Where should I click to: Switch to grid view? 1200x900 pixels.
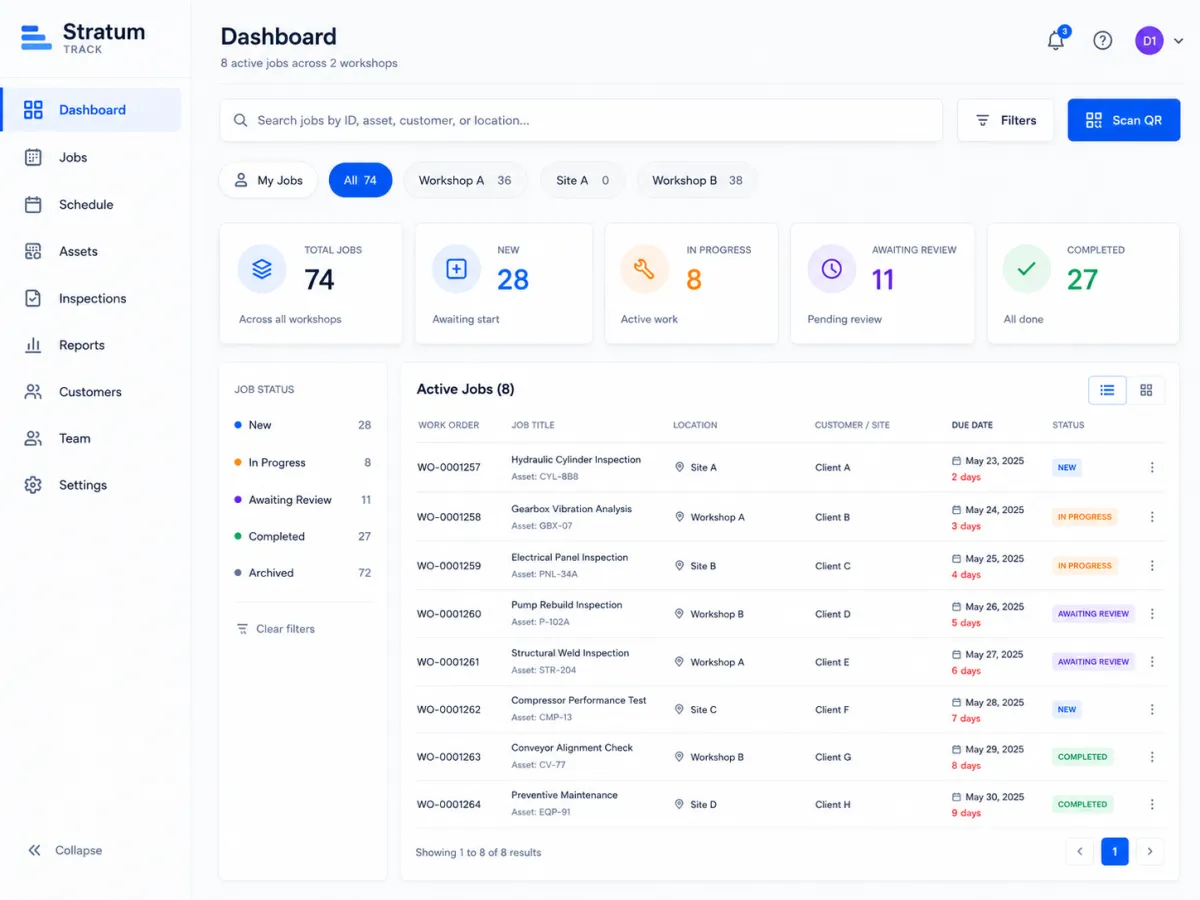click(1146, 390)
